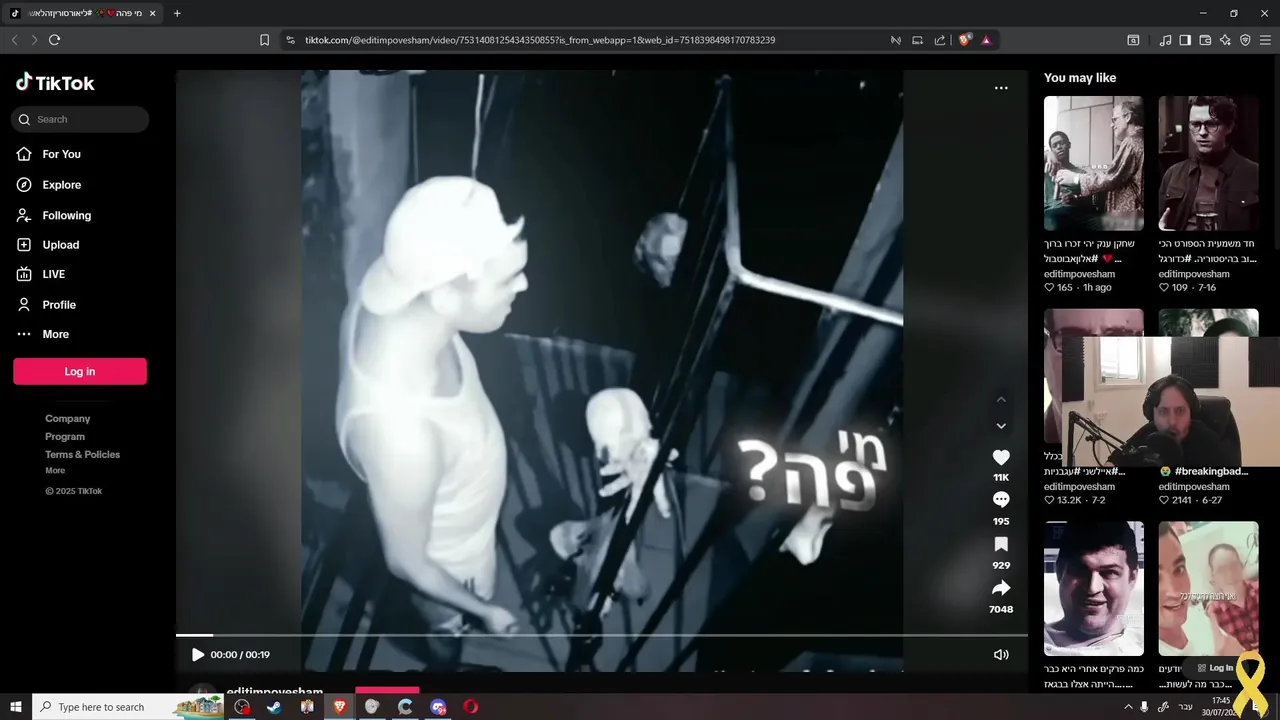The width and height of the screenshot is (1280, 720).
Task: Open the music playlist icon in toolbar
Action: pyautogui.click(x=1165, y=40)
